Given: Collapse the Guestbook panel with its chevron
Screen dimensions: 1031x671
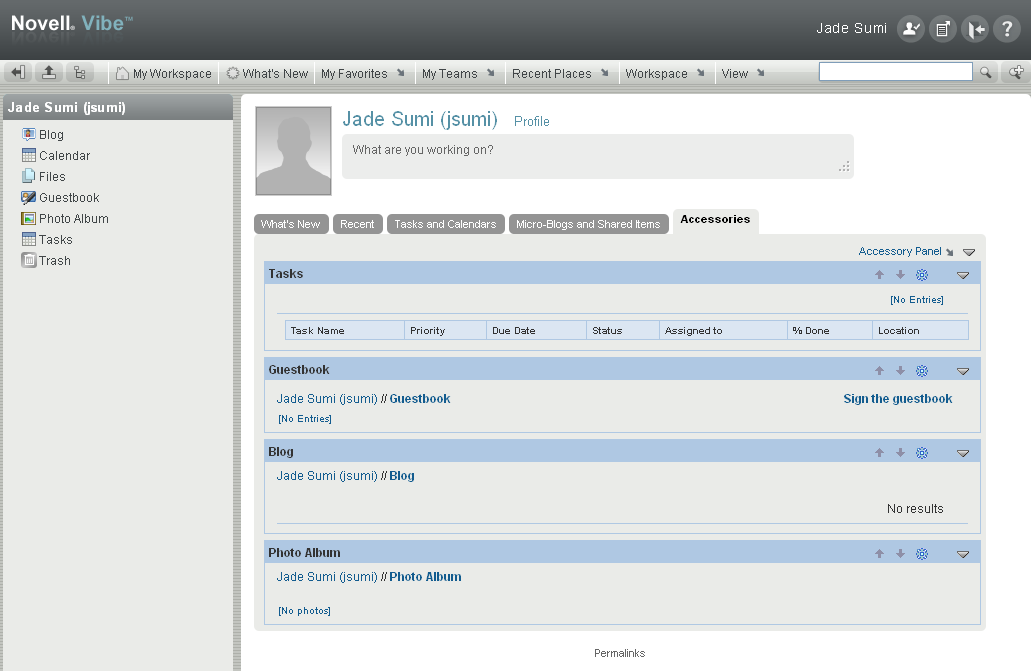Looking at the screenshot, I should pos(963,370).
